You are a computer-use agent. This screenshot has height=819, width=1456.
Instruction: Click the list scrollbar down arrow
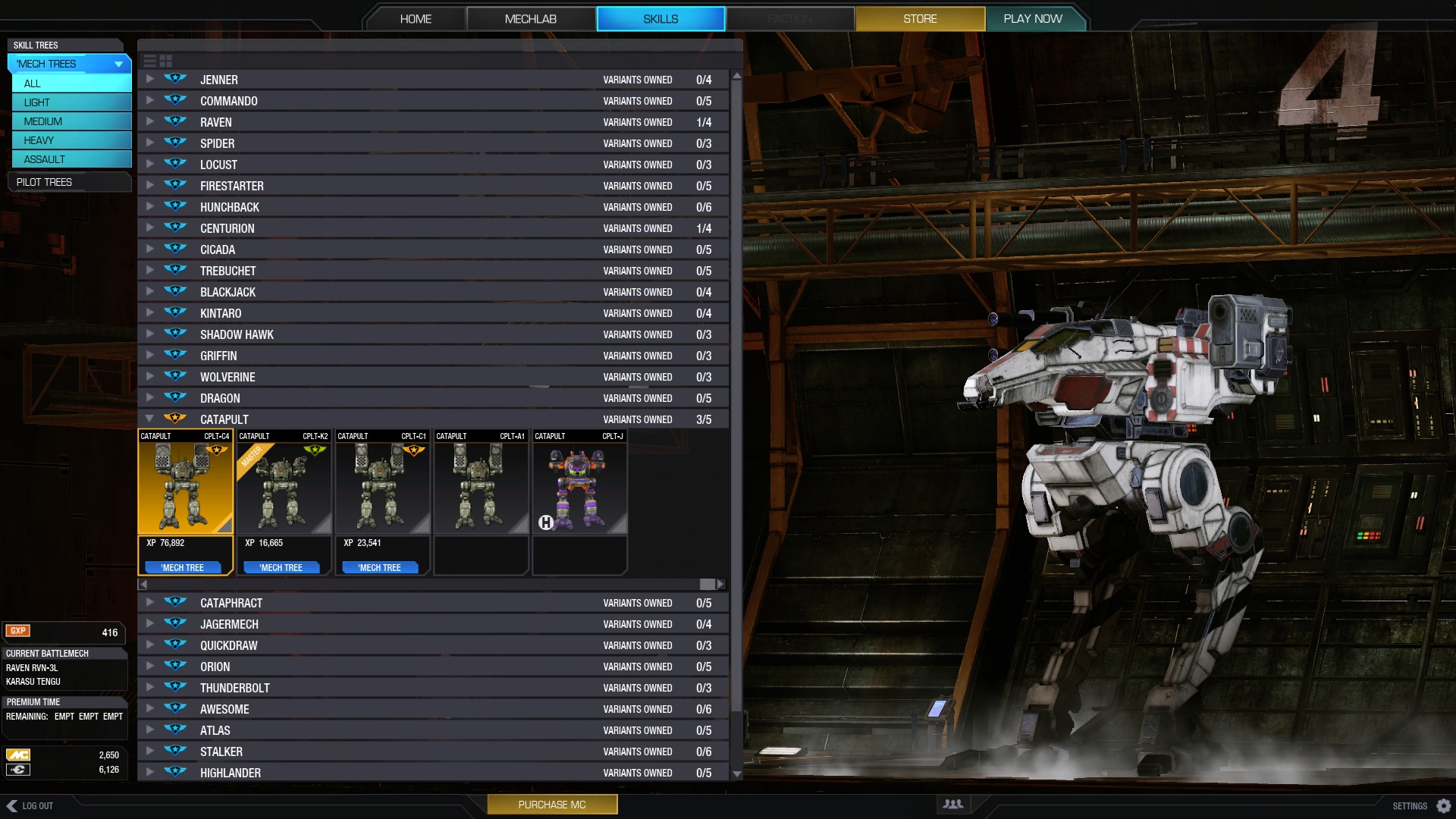coord(736,774)
